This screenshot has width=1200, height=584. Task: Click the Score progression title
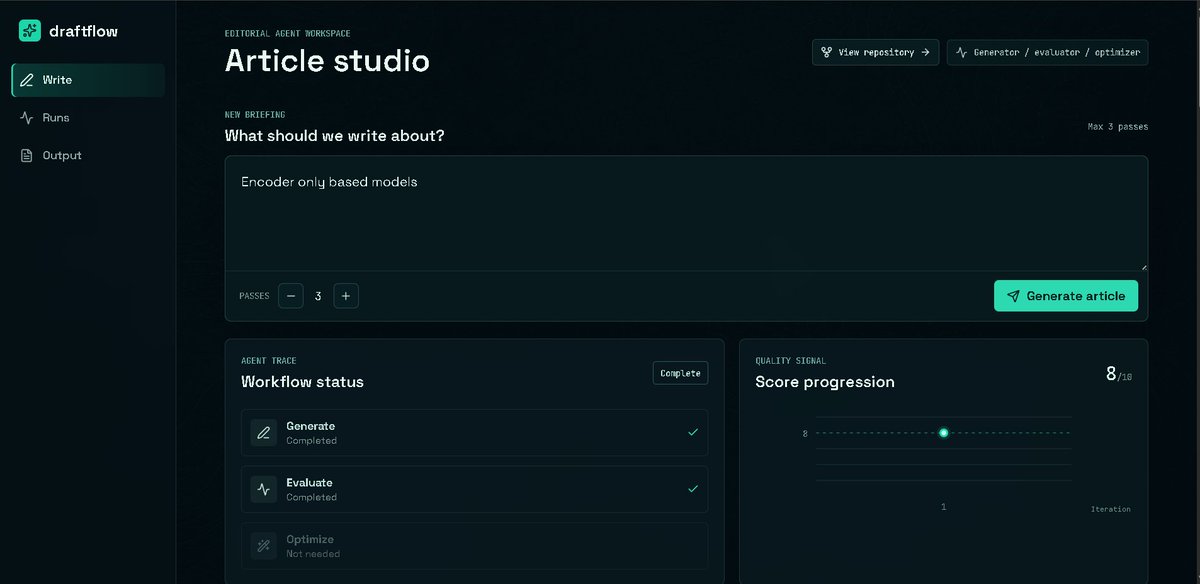[x=825, y=382]
